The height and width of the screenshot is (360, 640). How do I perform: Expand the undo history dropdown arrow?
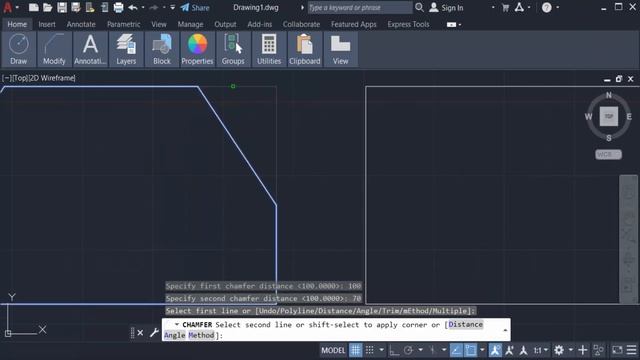pos(143,7)
